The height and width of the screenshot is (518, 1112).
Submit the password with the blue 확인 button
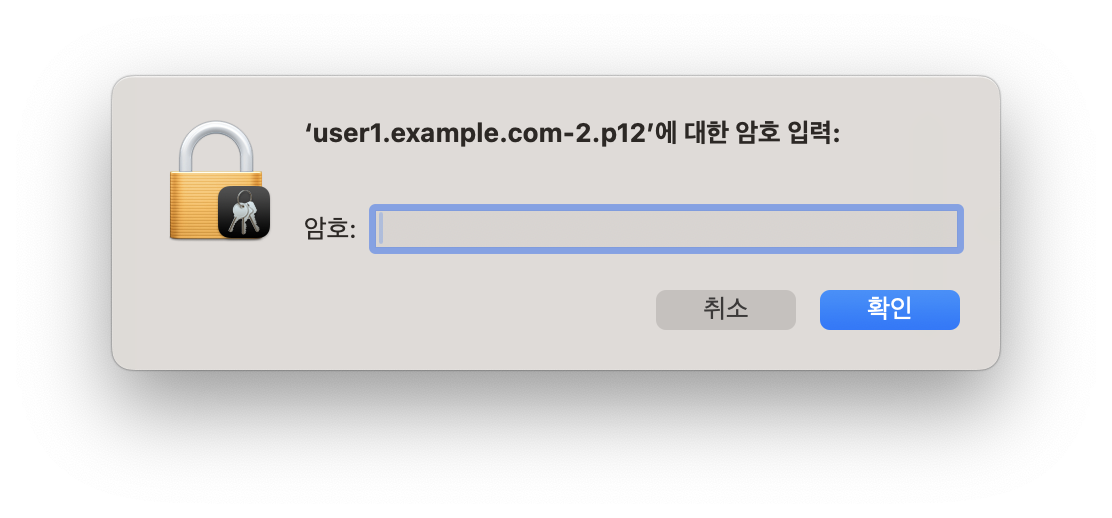click(x=889, y=309)
